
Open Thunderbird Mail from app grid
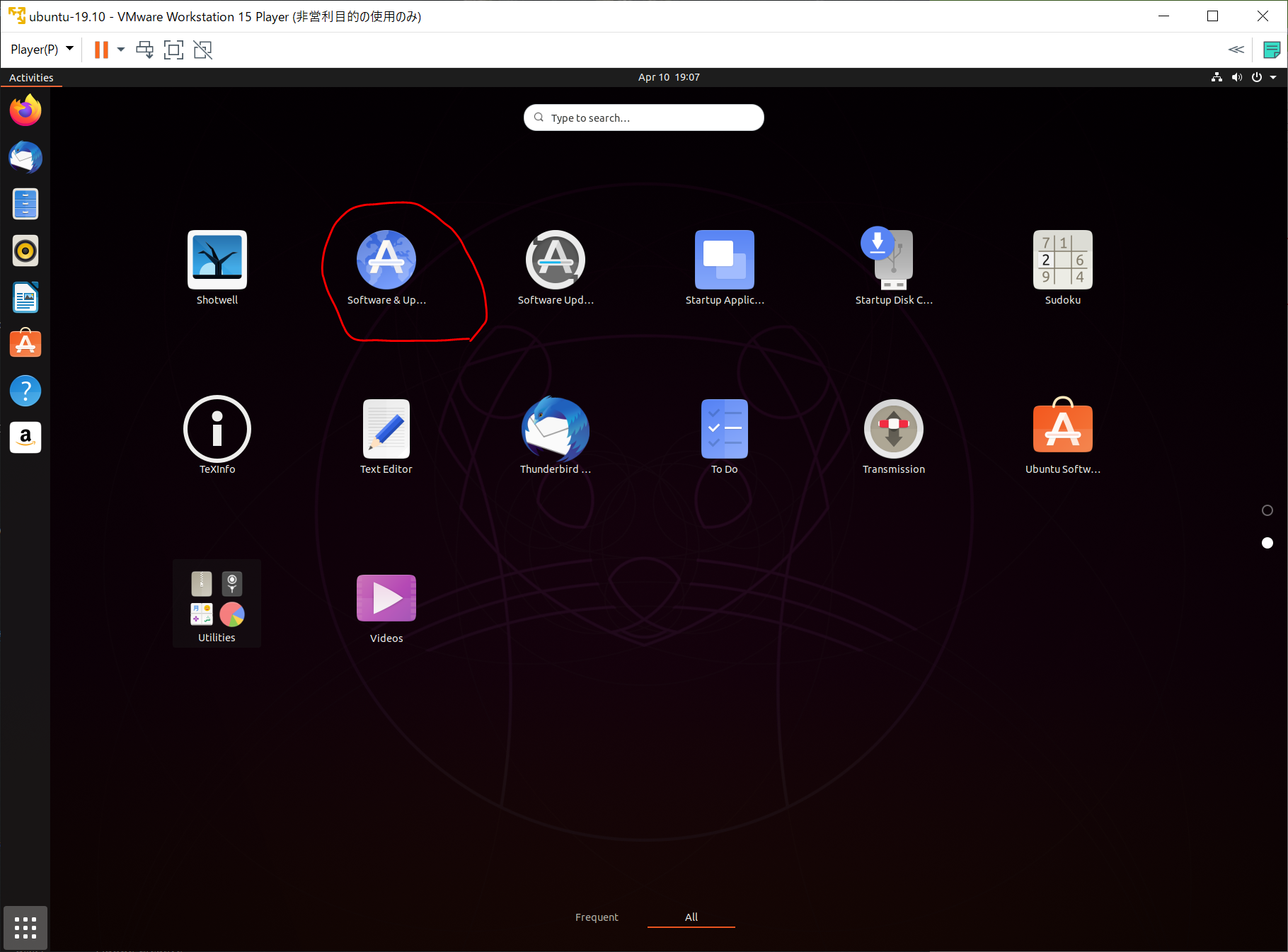point(556,435)
